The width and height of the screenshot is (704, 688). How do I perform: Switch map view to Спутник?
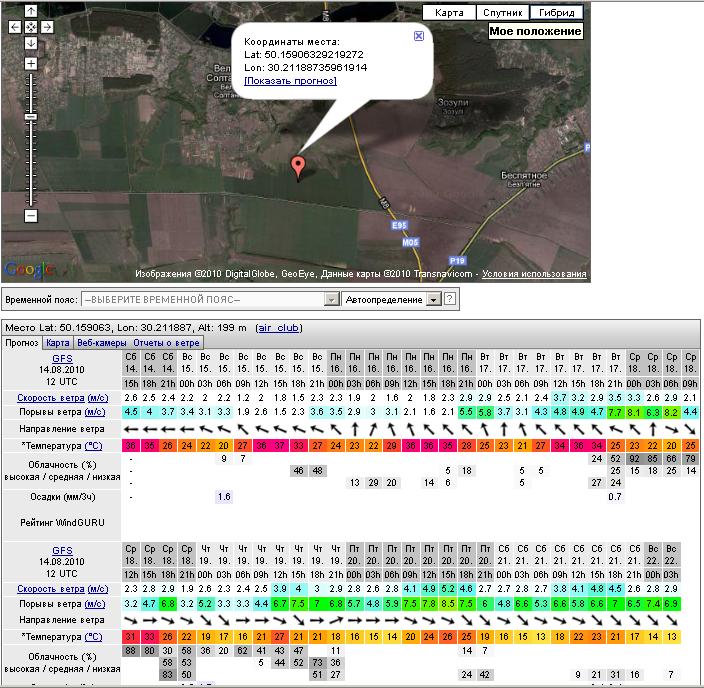click(x=503, y=13)
